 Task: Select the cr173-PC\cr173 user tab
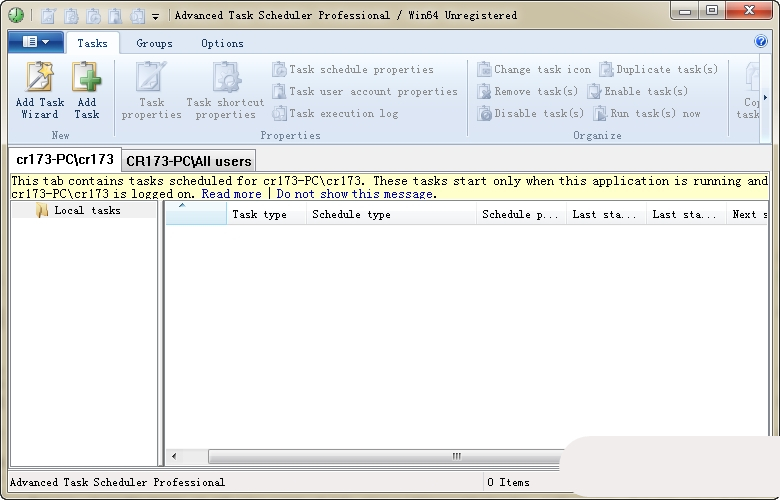click(65, 159)
